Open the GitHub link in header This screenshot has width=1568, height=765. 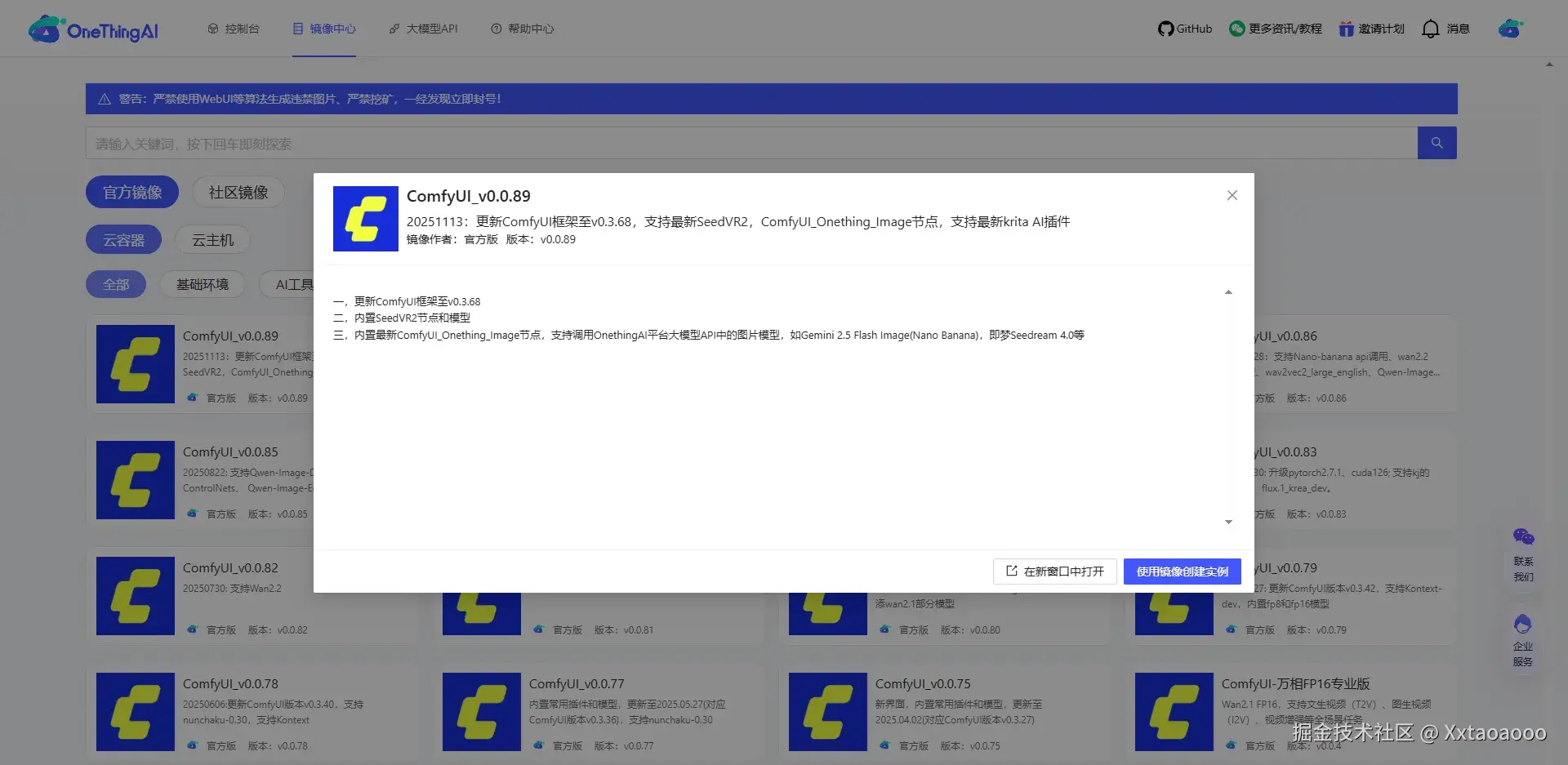[1185, 29]
